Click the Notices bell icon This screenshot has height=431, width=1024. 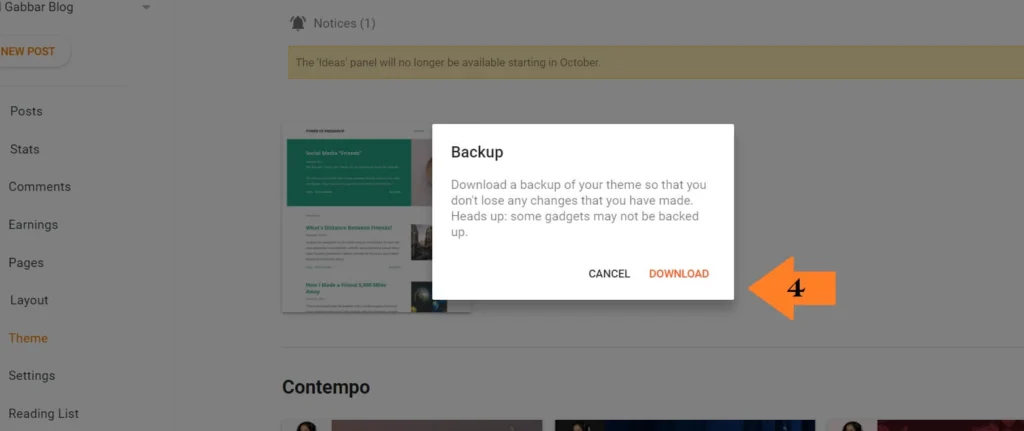[x=298, y=23]
